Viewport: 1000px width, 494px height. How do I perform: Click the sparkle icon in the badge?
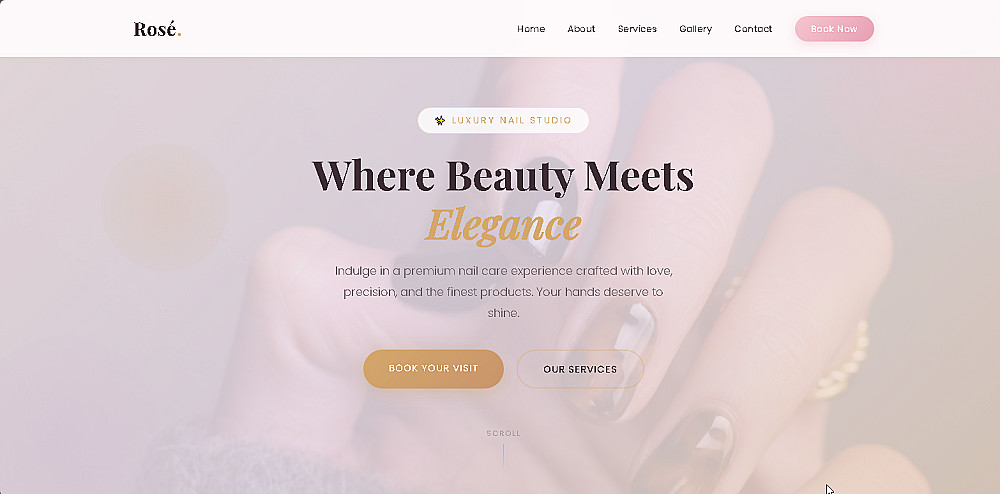(x=439, y=120)
